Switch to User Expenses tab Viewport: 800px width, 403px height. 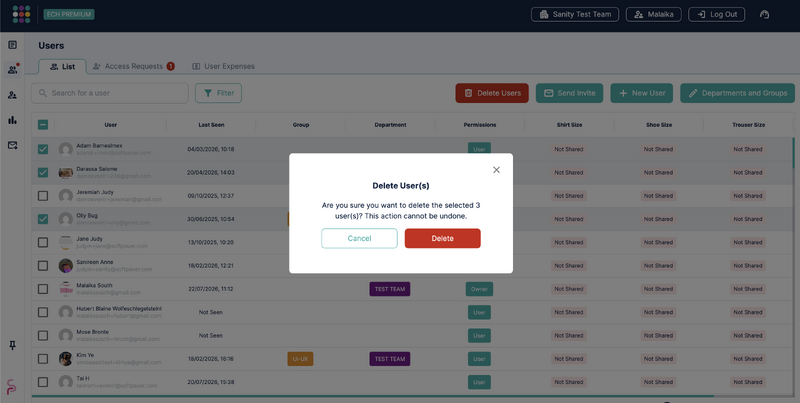point(223,66)
